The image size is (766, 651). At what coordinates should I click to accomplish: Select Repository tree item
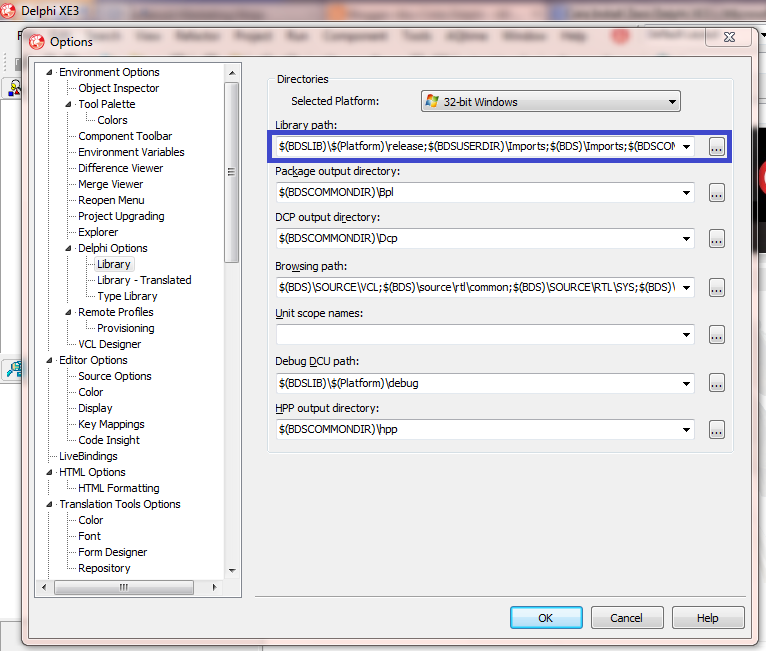pos(105,568)
